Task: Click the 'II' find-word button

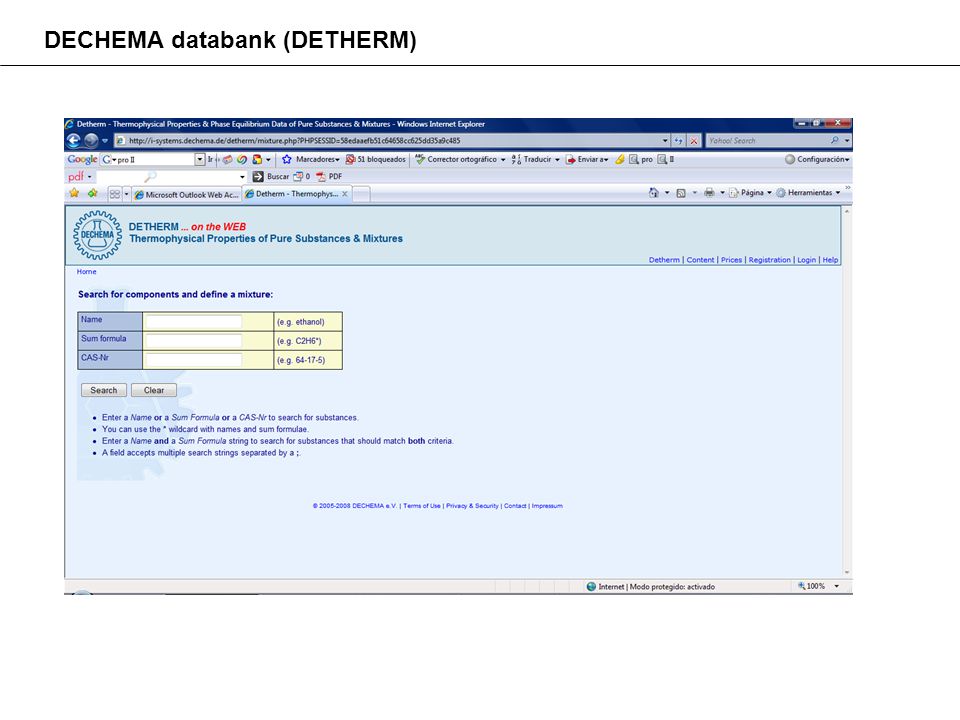Action: (x=666, y=159)
